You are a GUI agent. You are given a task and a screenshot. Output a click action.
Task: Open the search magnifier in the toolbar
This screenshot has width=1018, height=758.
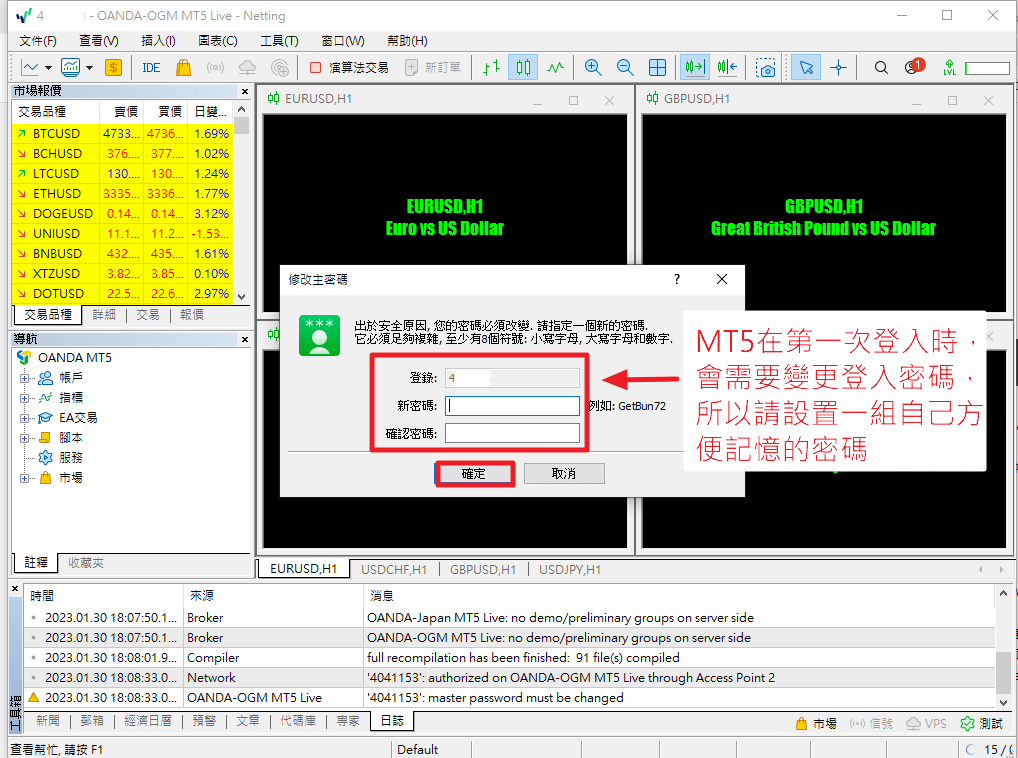coord(881,67)
